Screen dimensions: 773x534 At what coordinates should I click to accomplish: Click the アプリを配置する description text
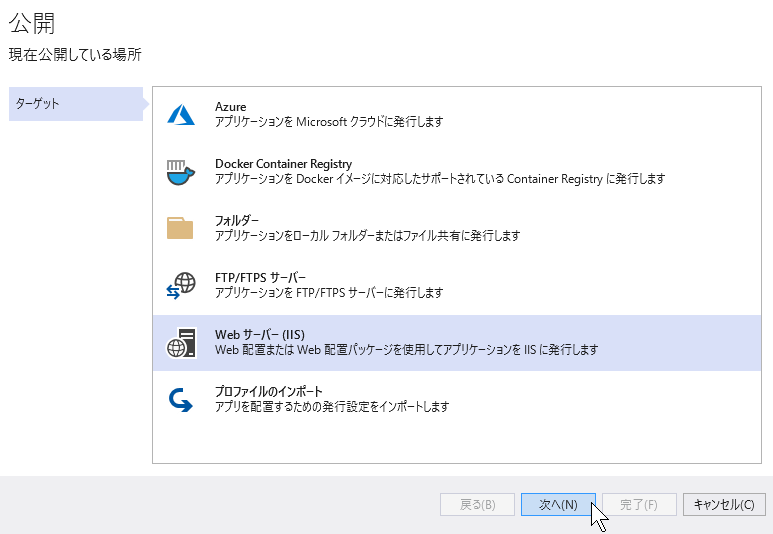[x=332, y=407]
